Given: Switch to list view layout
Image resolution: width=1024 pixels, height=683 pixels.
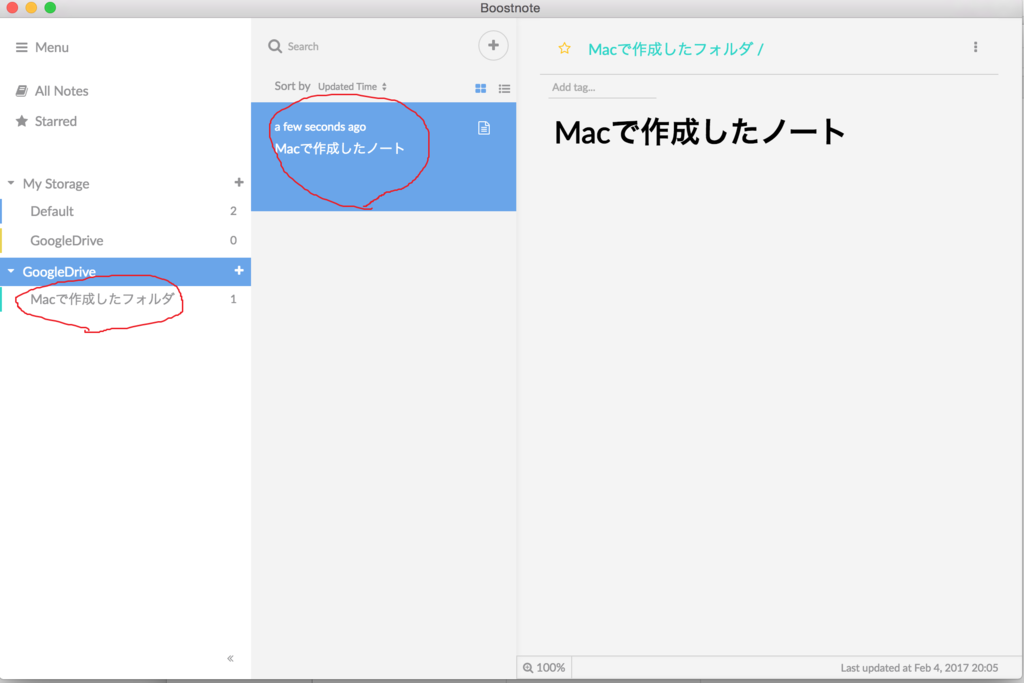Looking at the screenshot, I should pos(504,88).
